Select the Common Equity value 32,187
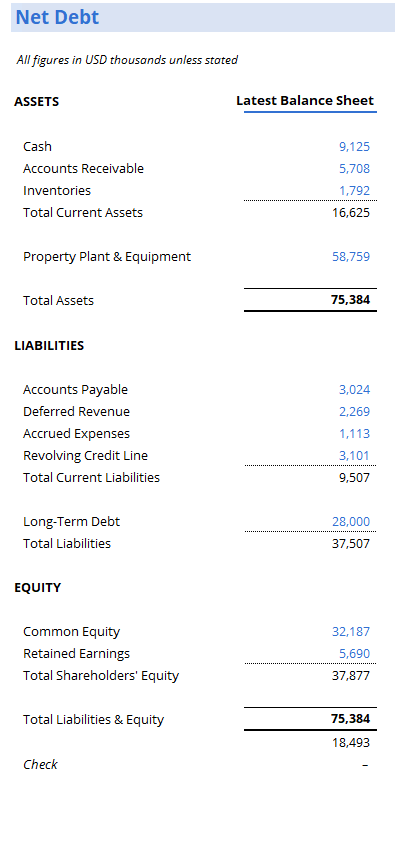 click(351, 632)
